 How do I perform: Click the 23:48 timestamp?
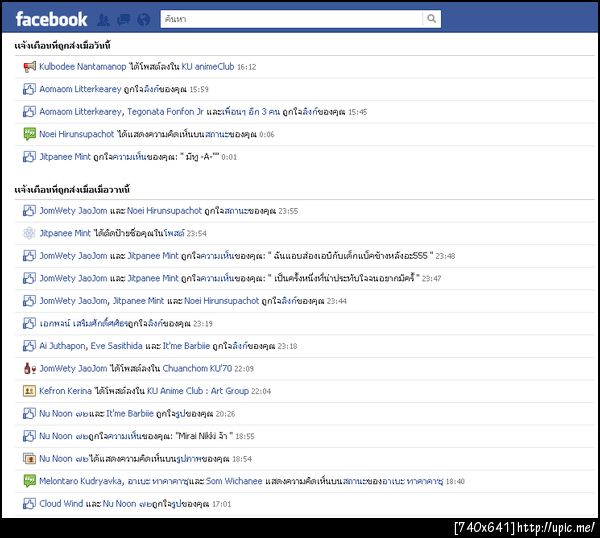445,256
